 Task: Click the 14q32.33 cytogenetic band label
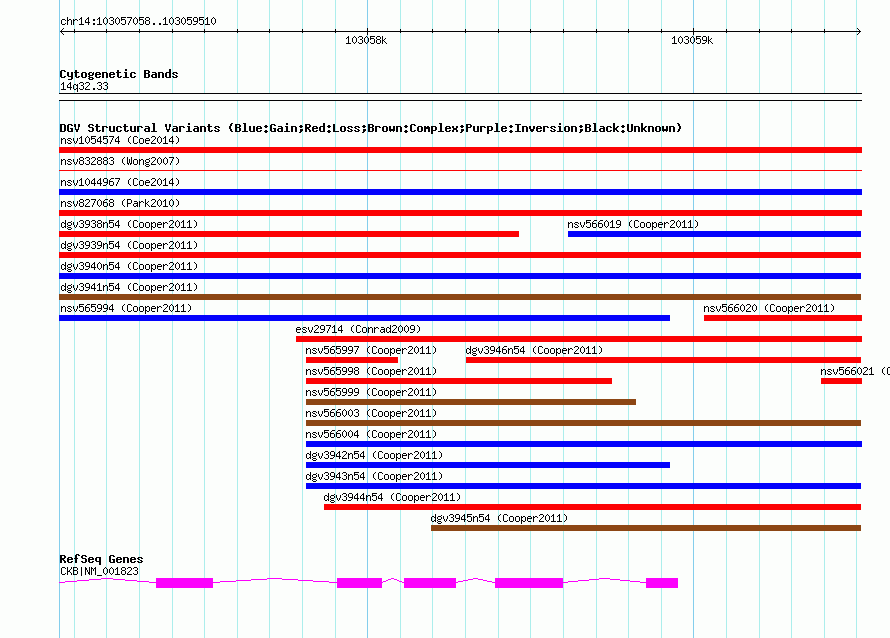pos(84,86)
